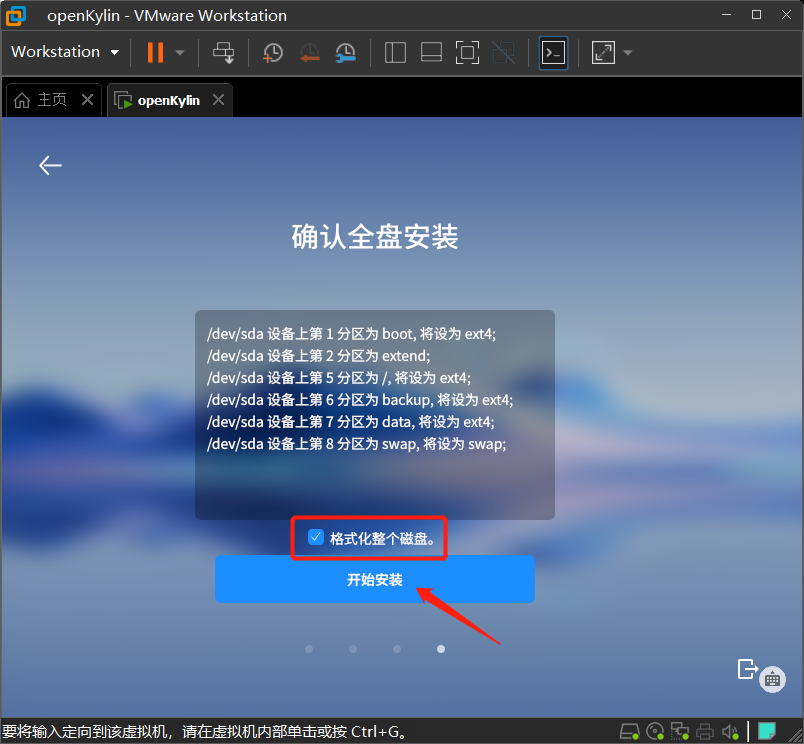Enter full screen mode icon
Screen dimensions: 804x744
point(467,52)
